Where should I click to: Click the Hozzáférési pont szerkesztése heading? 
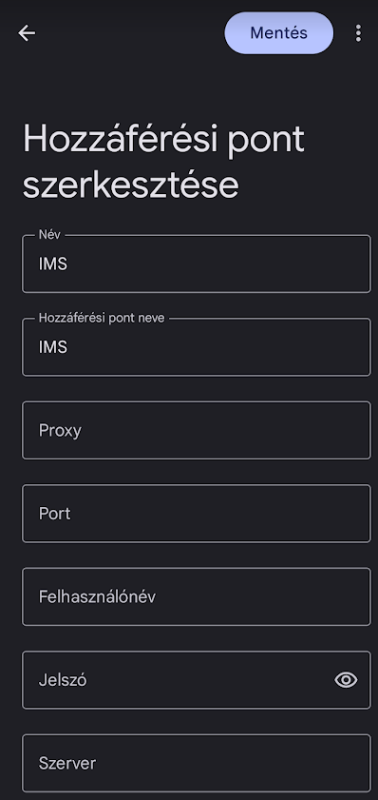pos(164,161)
